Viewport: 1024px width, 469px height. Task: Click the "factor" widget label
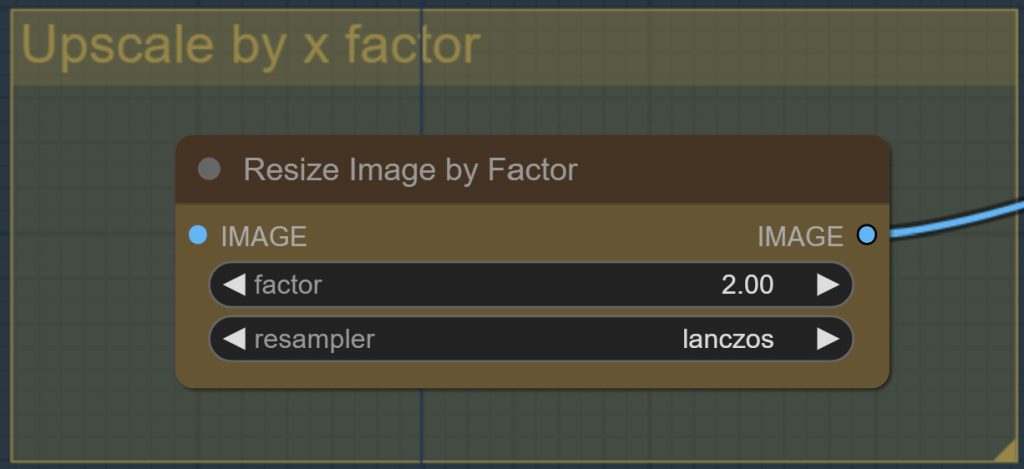[x=288, y=285]
